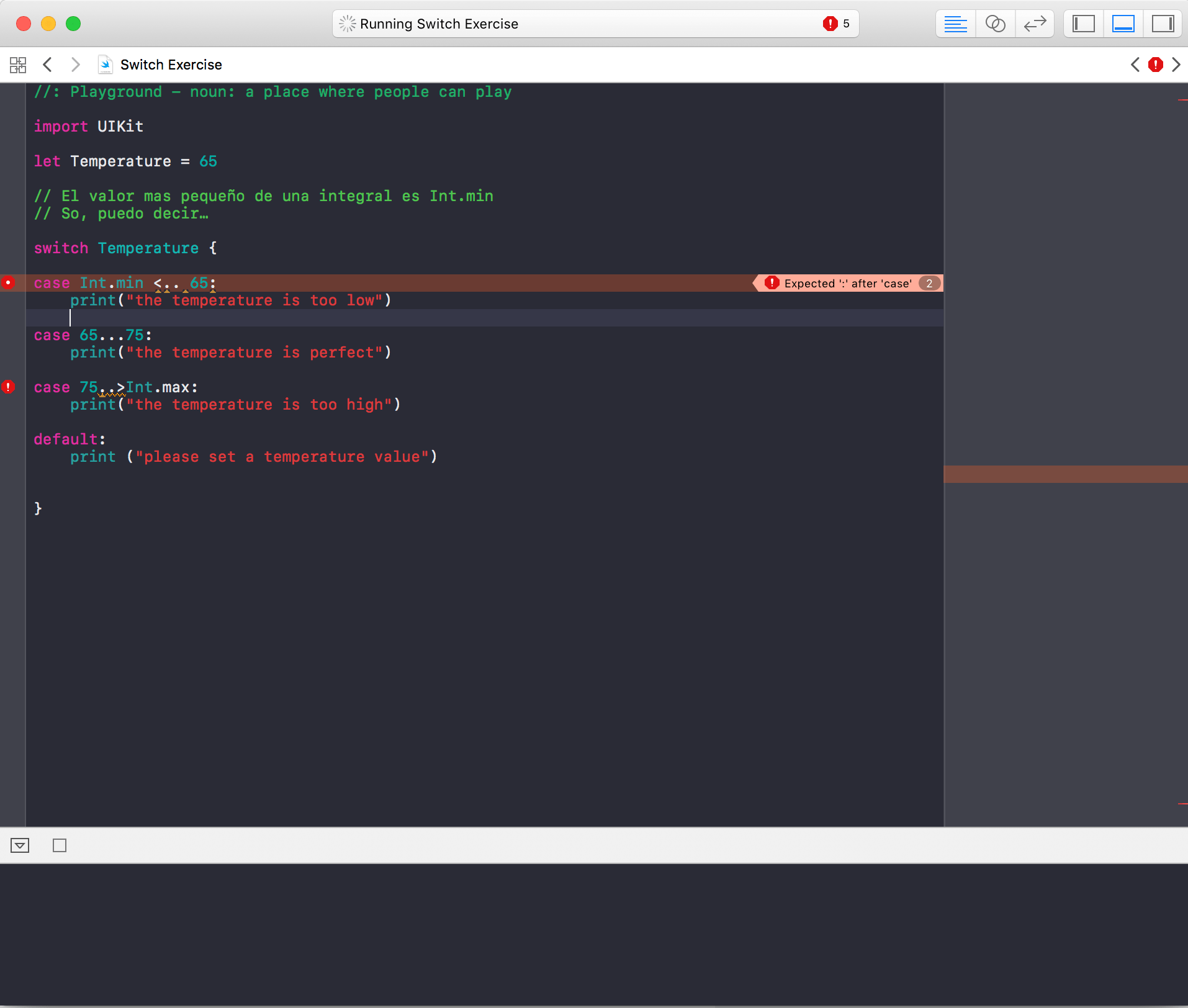Viewport: 1188px width, 1008px height.
Task: Click inside the debug console output area
Action: click(594, 934)
